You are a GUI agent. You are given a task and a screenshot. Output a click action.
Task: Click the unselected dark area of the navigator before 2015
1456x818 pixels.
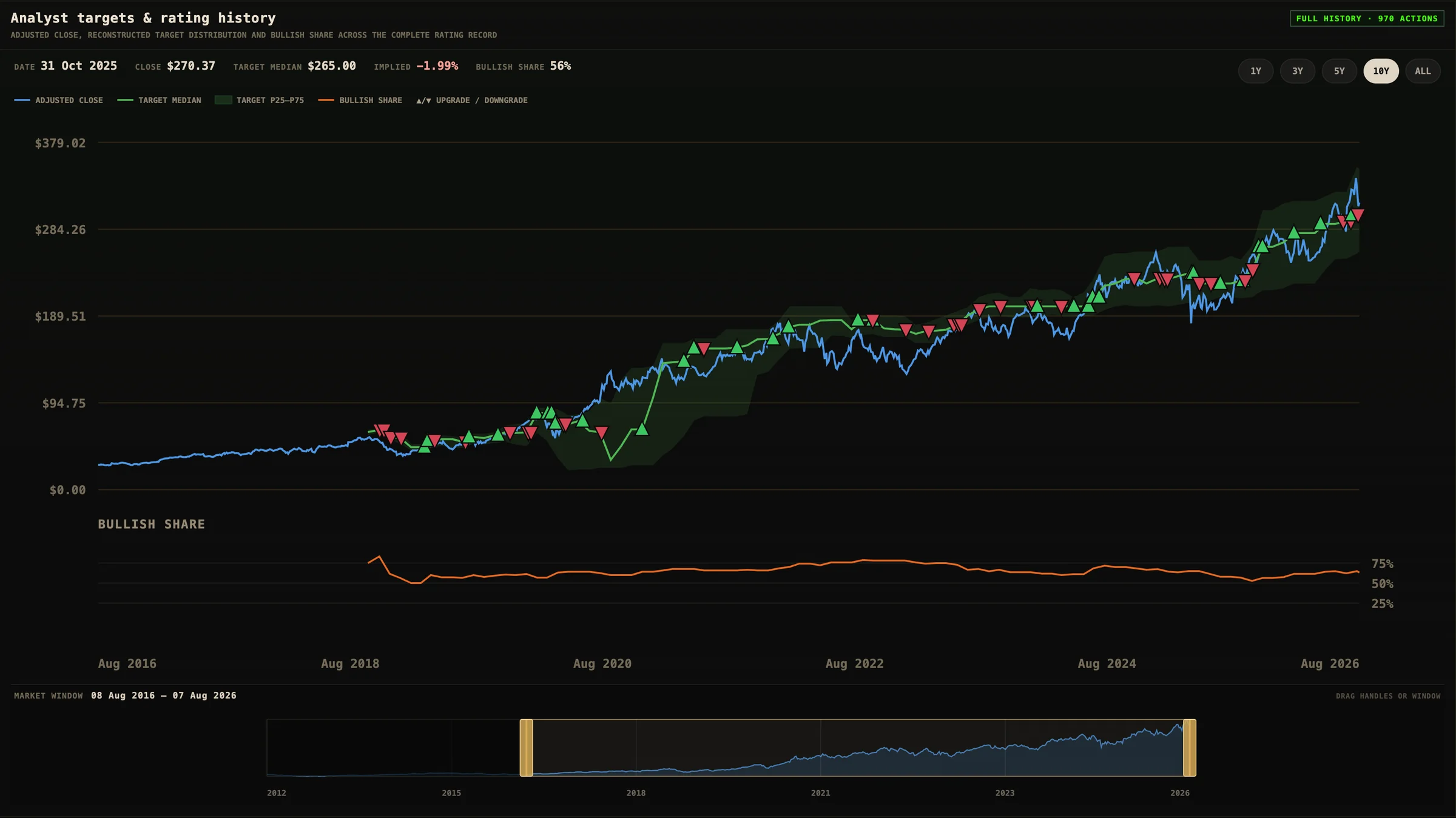click(x=358, y=748)
